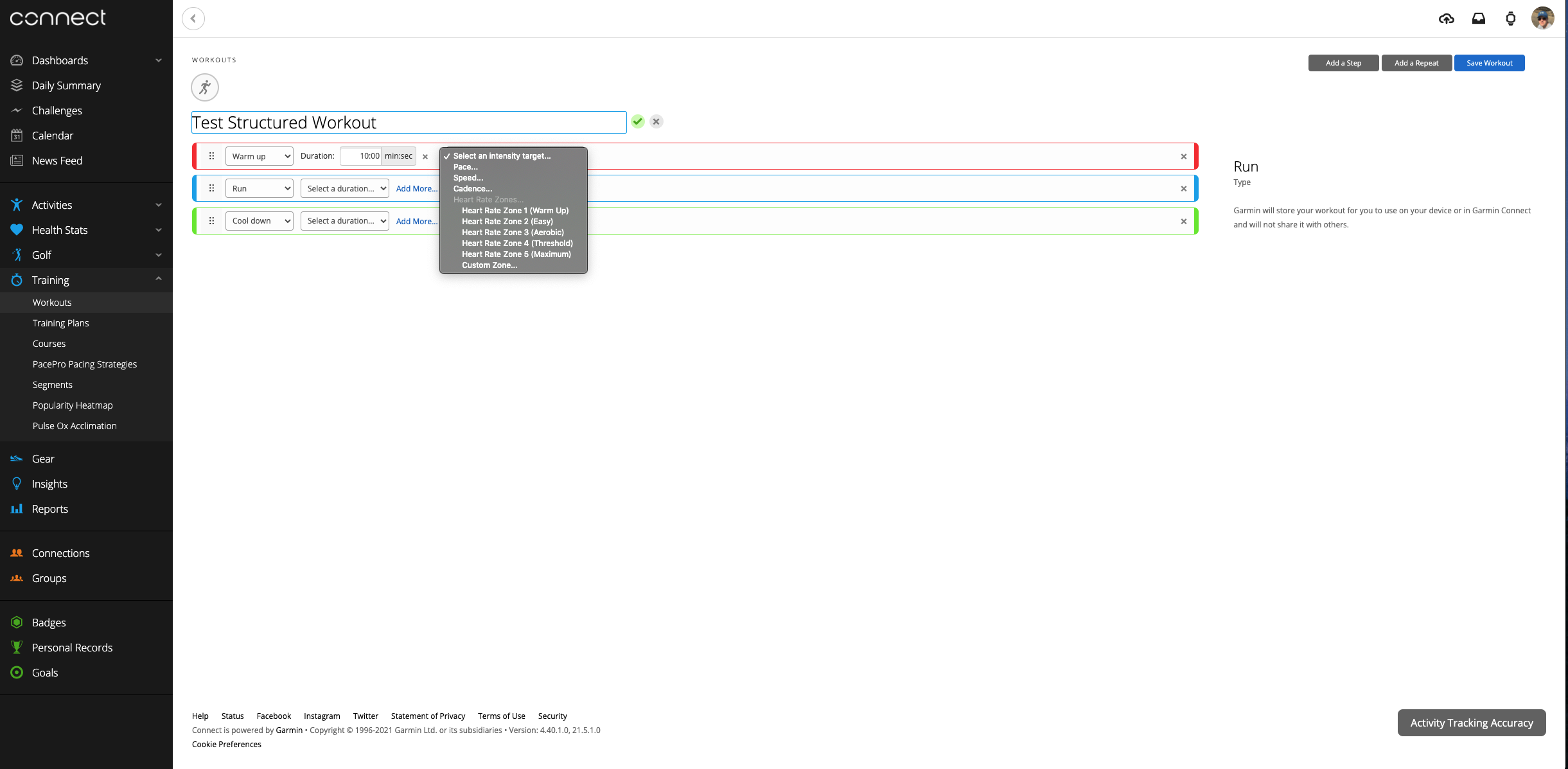
Task: Expand the Health Stats sidebar section
Action: pyautogui.click(x=158, y=230)
